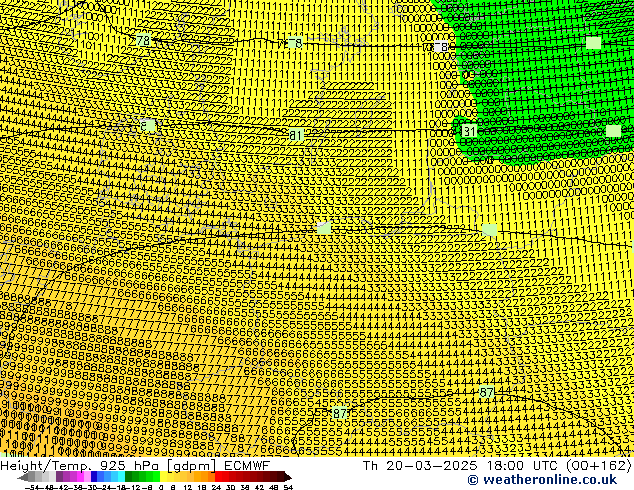Pick the cyan swatch near -18 on the legend
Viewport: 634px width, 490px height.
pyautogui.click(x=121, y=477)
